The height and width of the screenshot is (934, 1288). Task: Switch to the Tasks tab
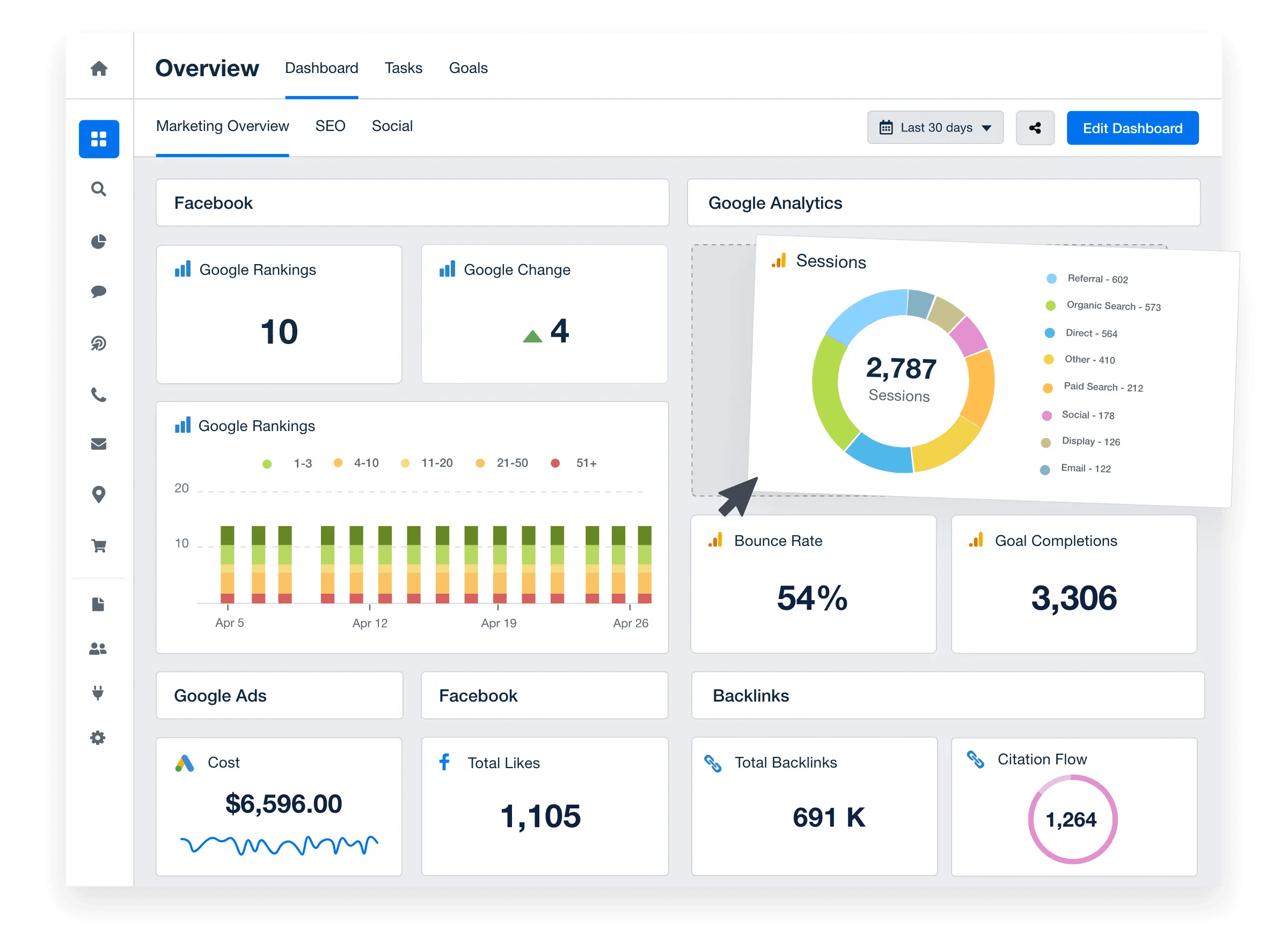pyautogui.click(x=403, y=68)
